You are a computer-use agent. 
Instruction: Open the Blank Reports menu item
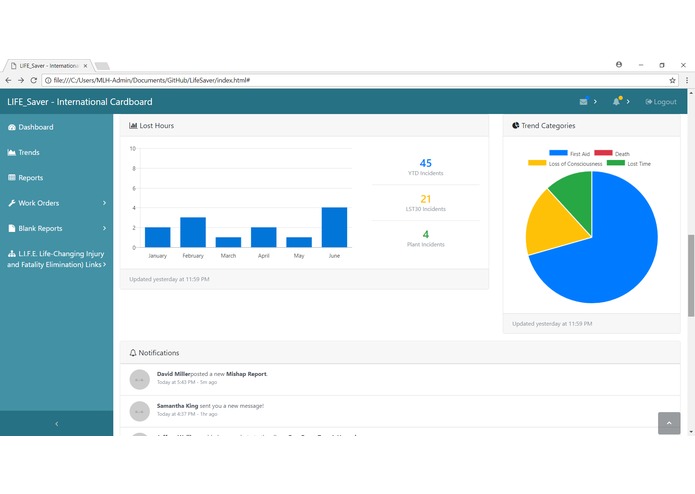point(57,228)
